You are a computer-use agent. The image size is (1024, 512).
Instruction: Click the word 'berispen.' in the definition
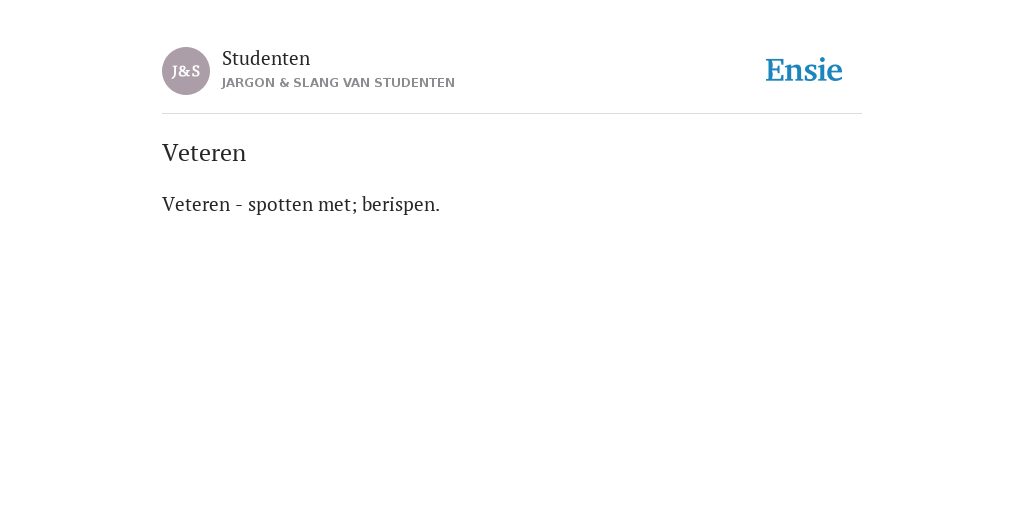tap(401, 204)
